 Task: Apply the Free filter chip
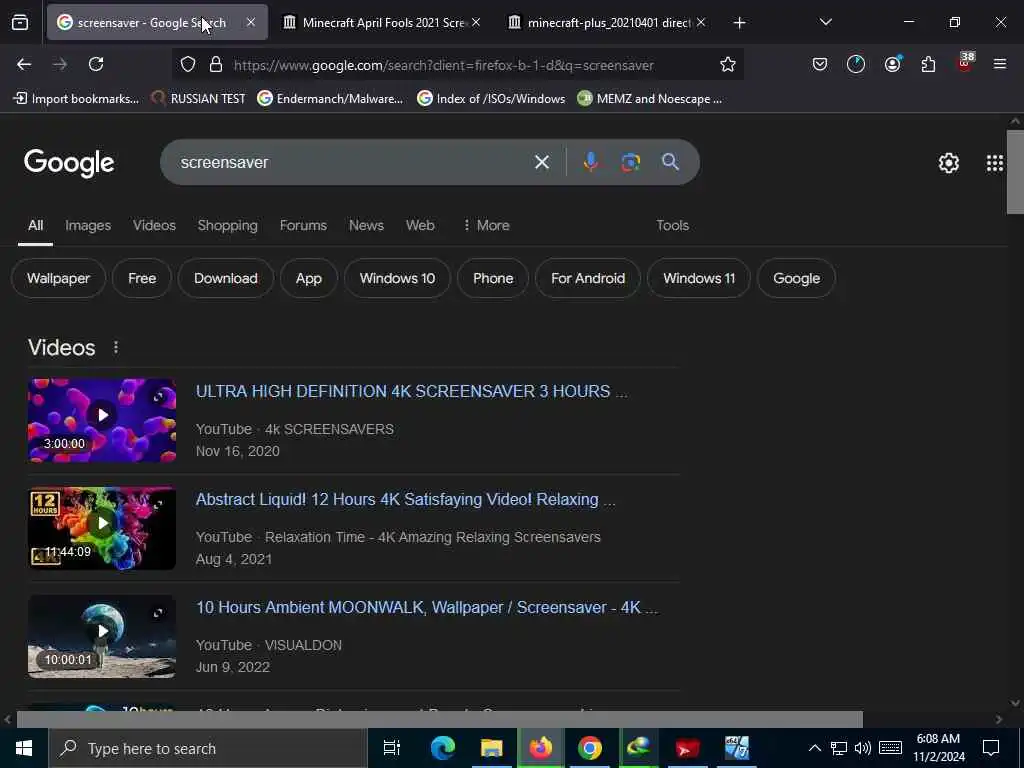(x=142, y=278)
